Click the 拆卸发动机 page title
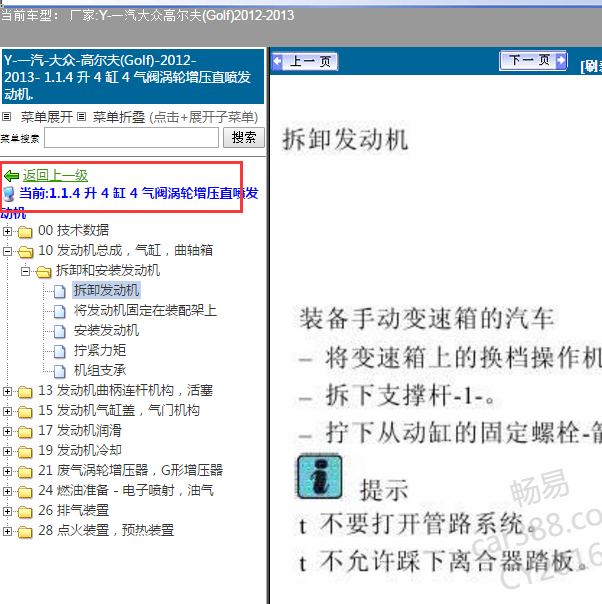This screenshot has height=604, width=602. (x=345, y=139)
